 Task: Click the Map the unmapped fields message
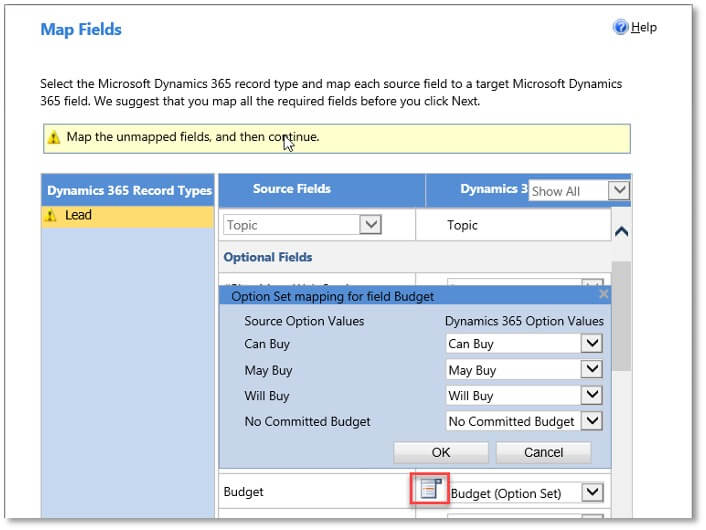193,137
